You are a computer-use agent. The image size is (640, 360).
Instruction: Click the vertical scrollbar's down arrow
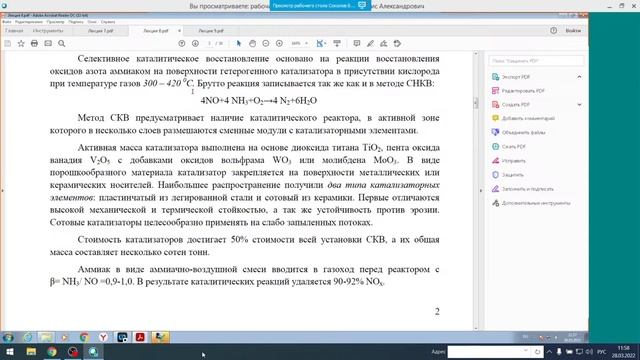(x=476, y=328)
